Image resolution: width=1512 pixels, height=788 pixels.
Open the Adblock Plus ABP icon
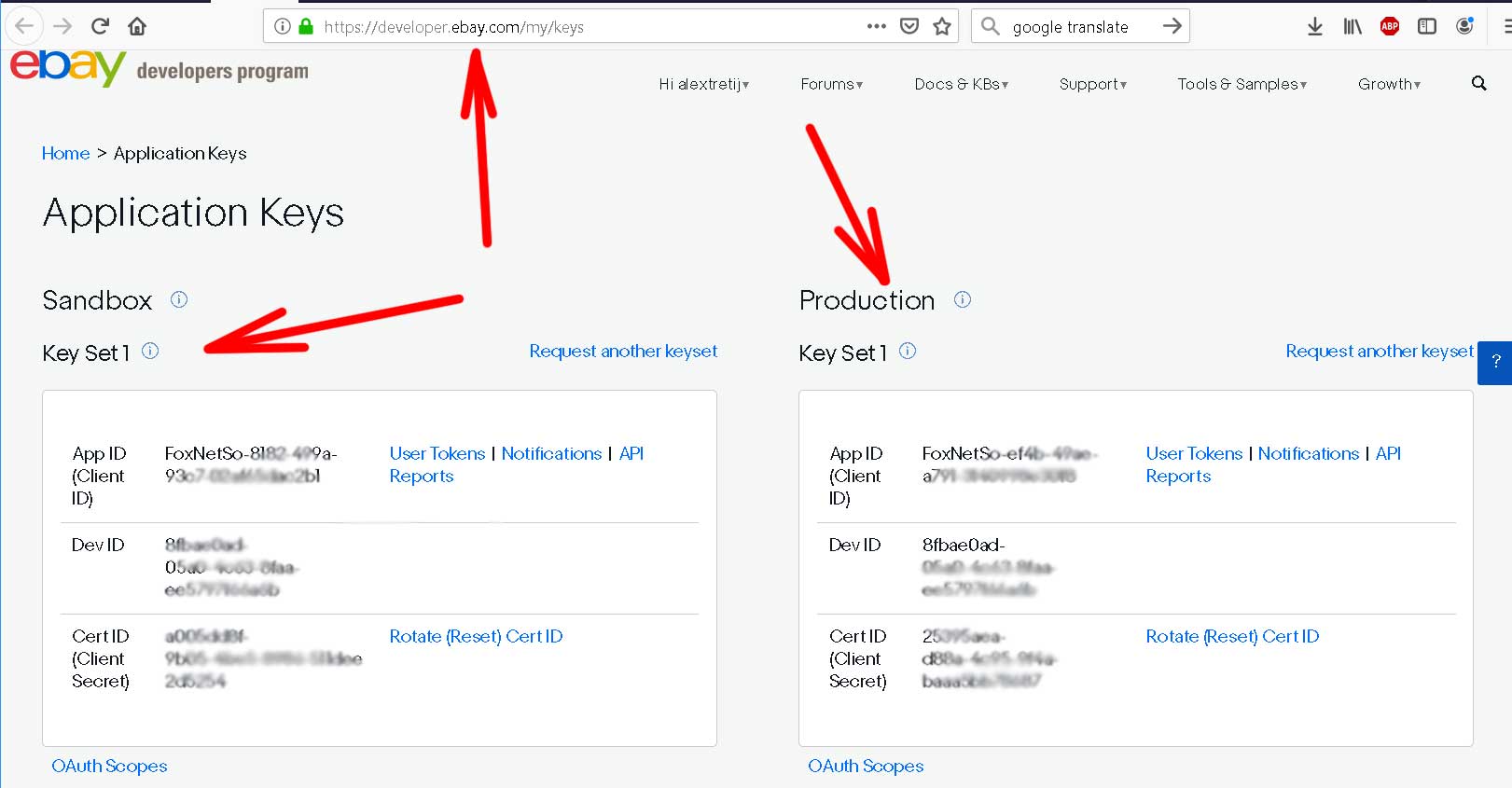click(1390, 26)
